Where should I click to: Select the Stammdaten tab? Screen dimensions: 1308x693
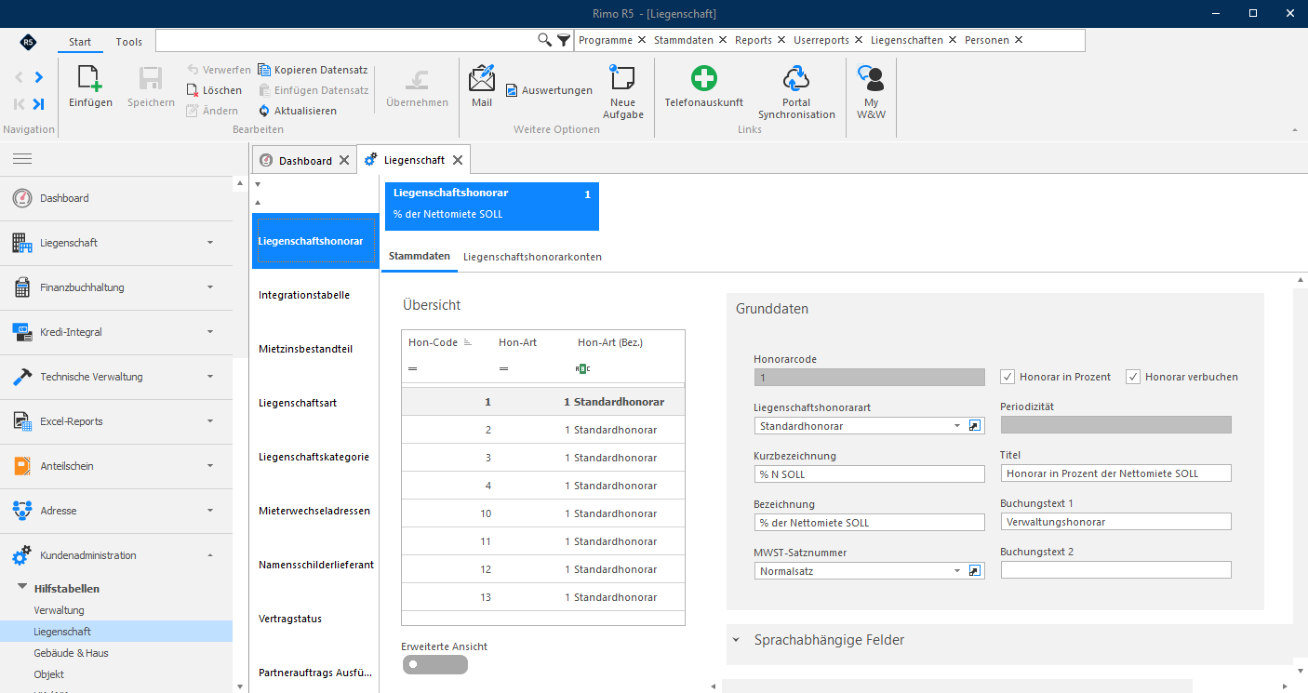(x=419, y=257)
